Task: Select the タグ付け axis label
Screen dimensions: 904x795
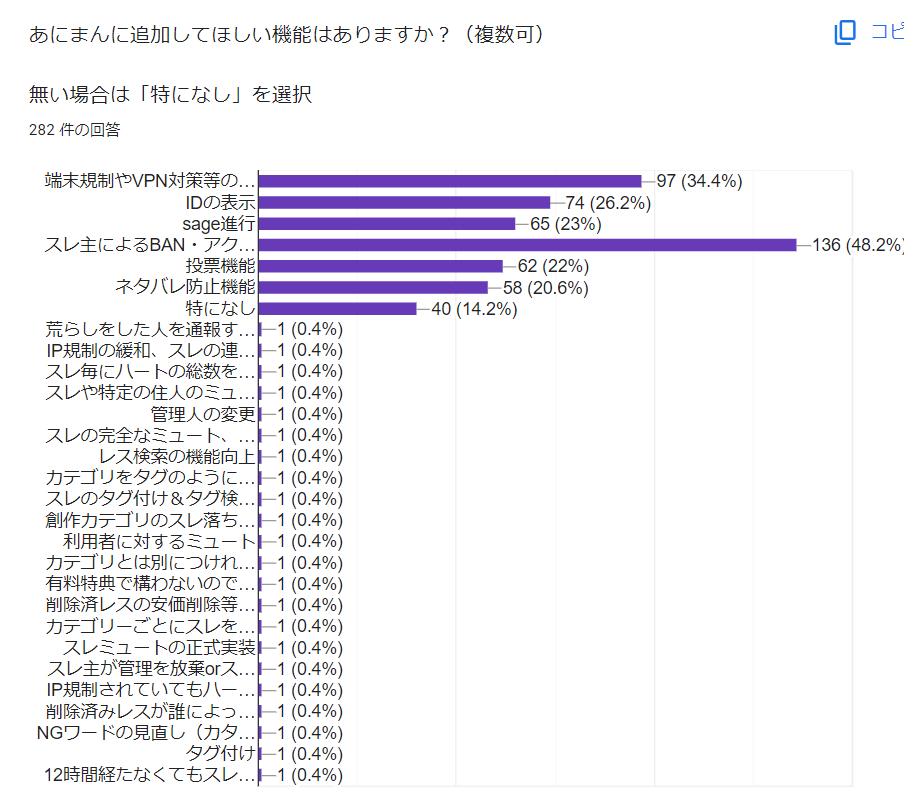Action: [221, 753]
